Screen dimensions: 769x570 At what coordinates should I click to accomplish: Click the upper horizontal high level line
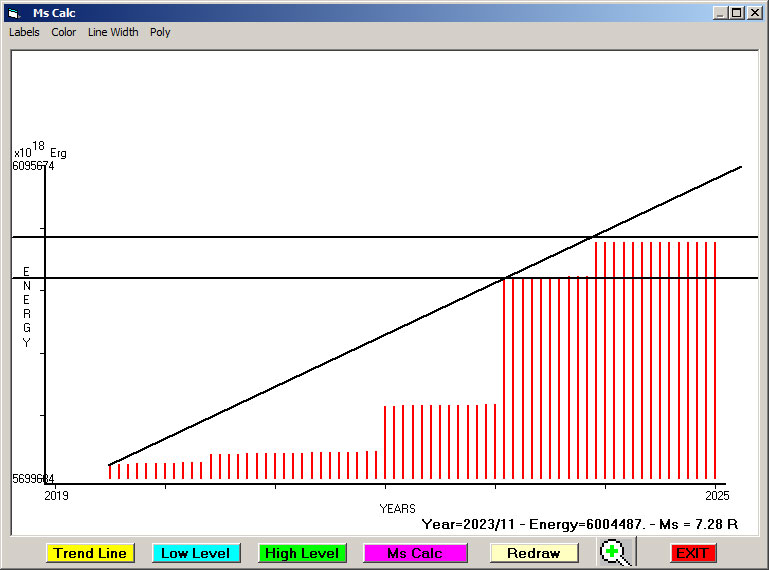click(x=385, y=237)
